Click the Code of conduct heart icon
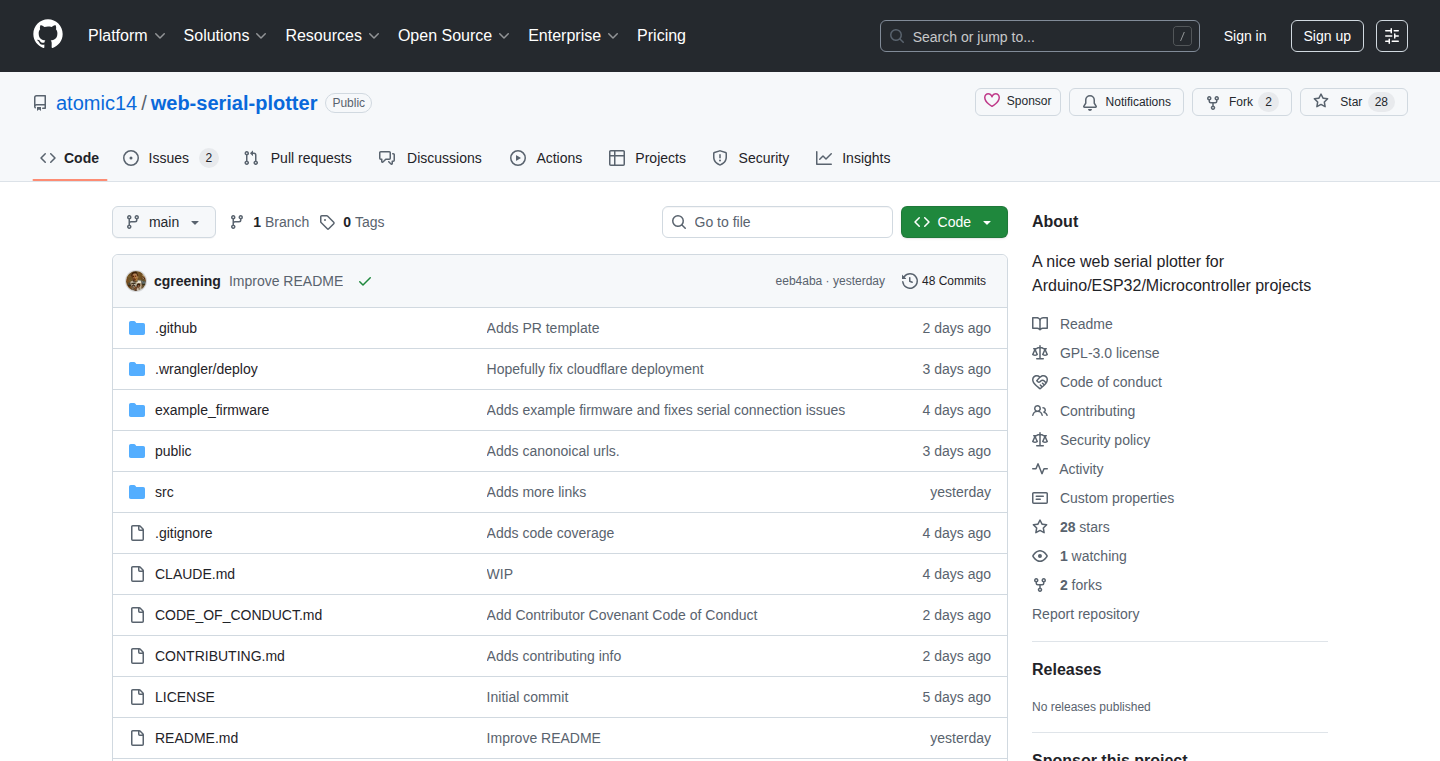Viewport: 1440px width, 761px height. pos(1040,382)
